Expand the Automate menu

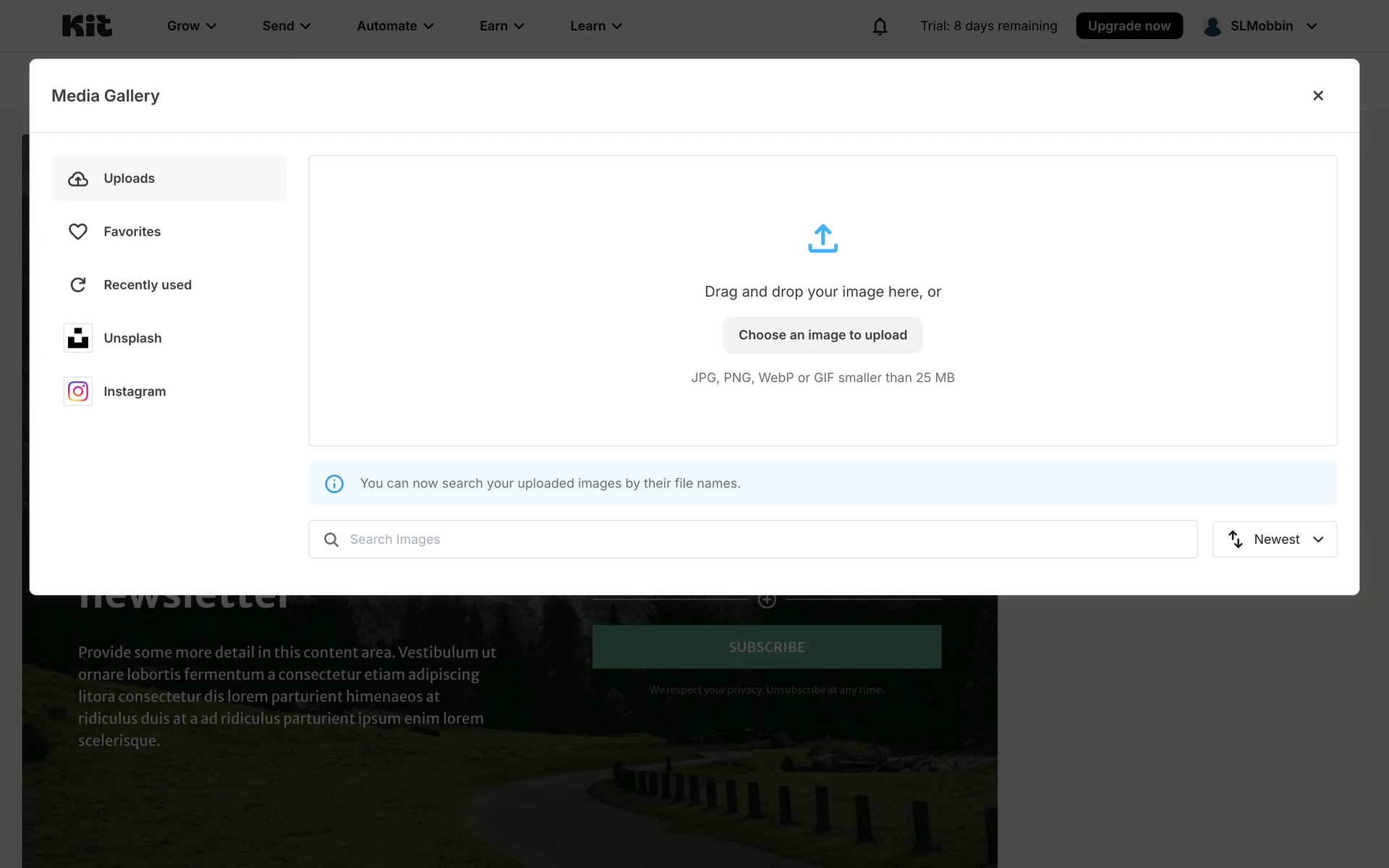[x=395, y=26]
